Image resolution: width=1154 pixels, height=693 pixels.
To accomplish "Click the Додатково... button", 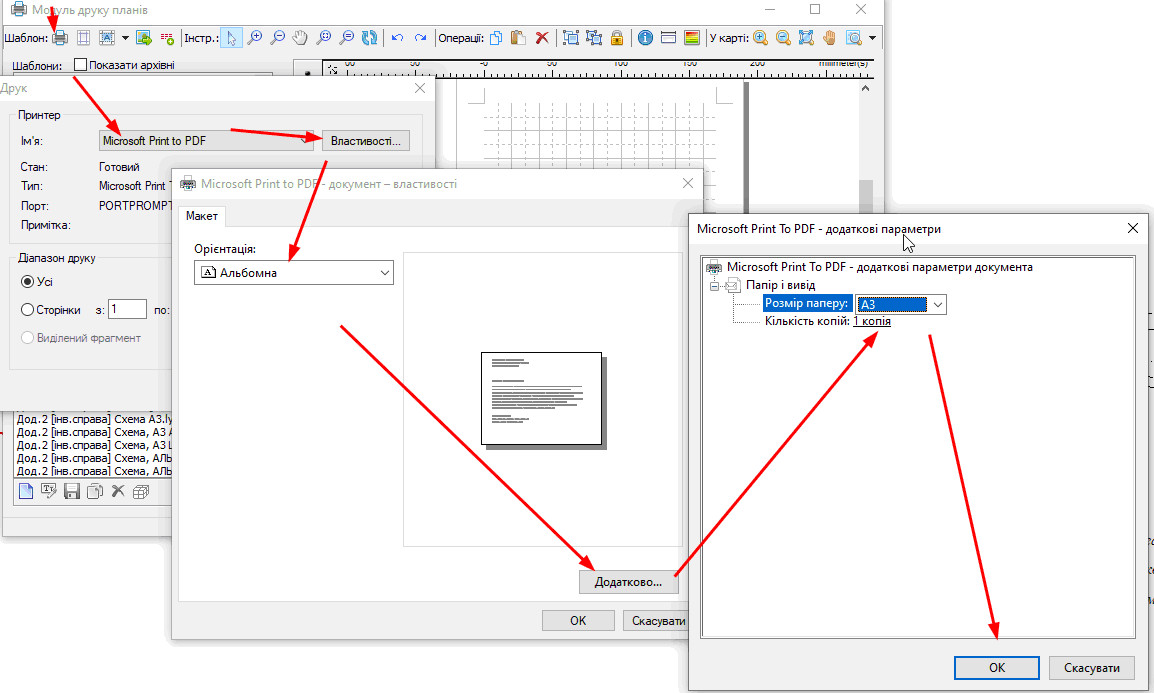I will (628, 581).
